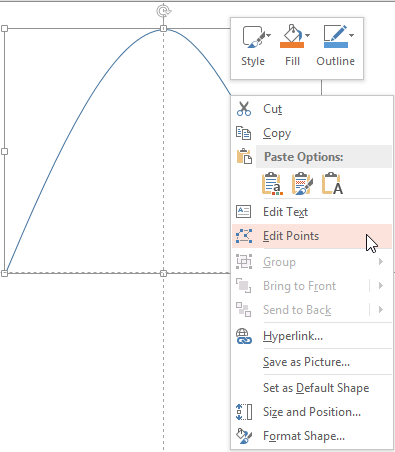Screen dimensions: 395x452
Task: Click the Format Shape icon
Action: 244,436
